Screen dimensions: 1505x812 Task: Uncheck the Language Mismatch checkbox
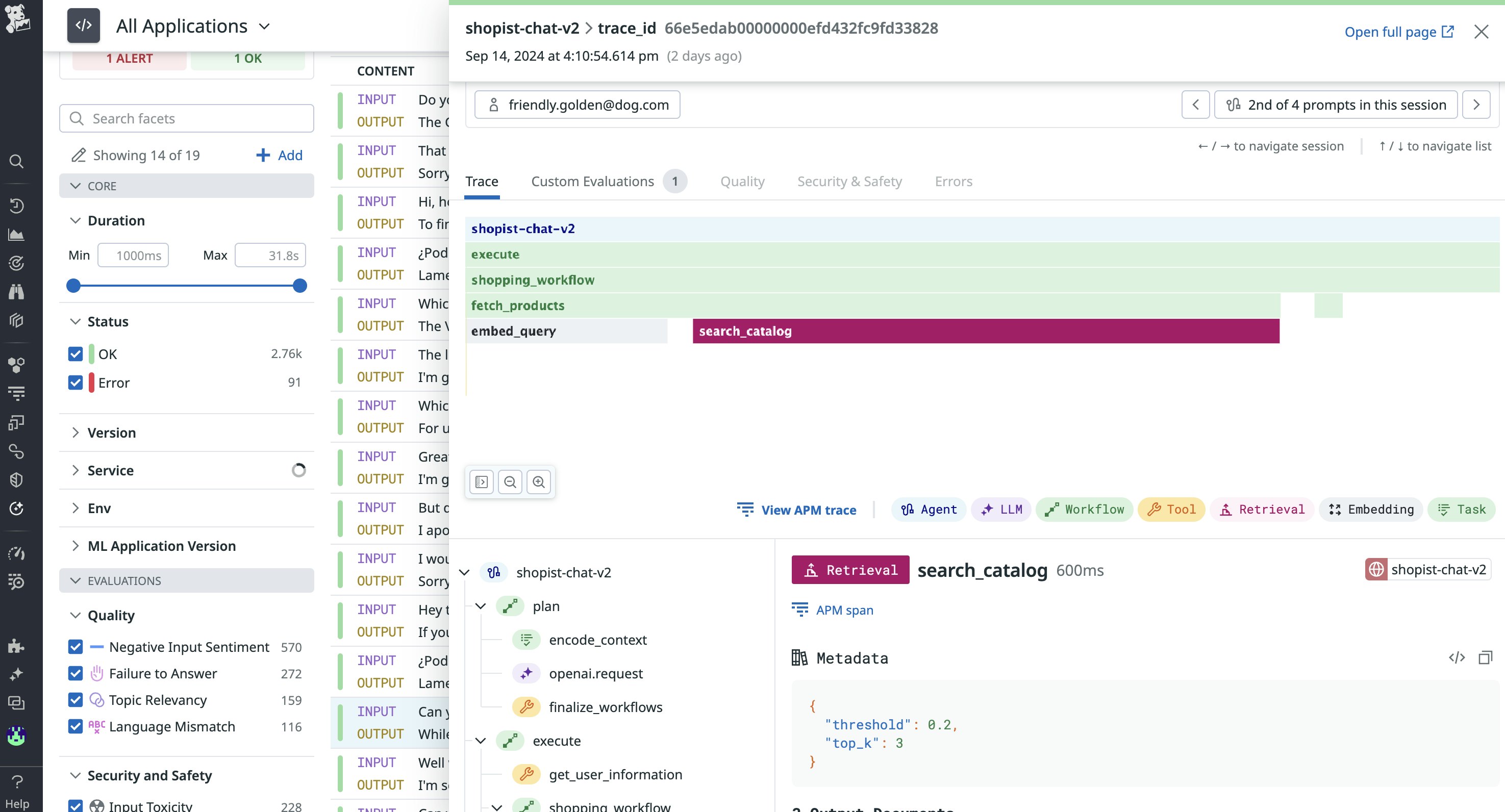click(x=76, y=726)
